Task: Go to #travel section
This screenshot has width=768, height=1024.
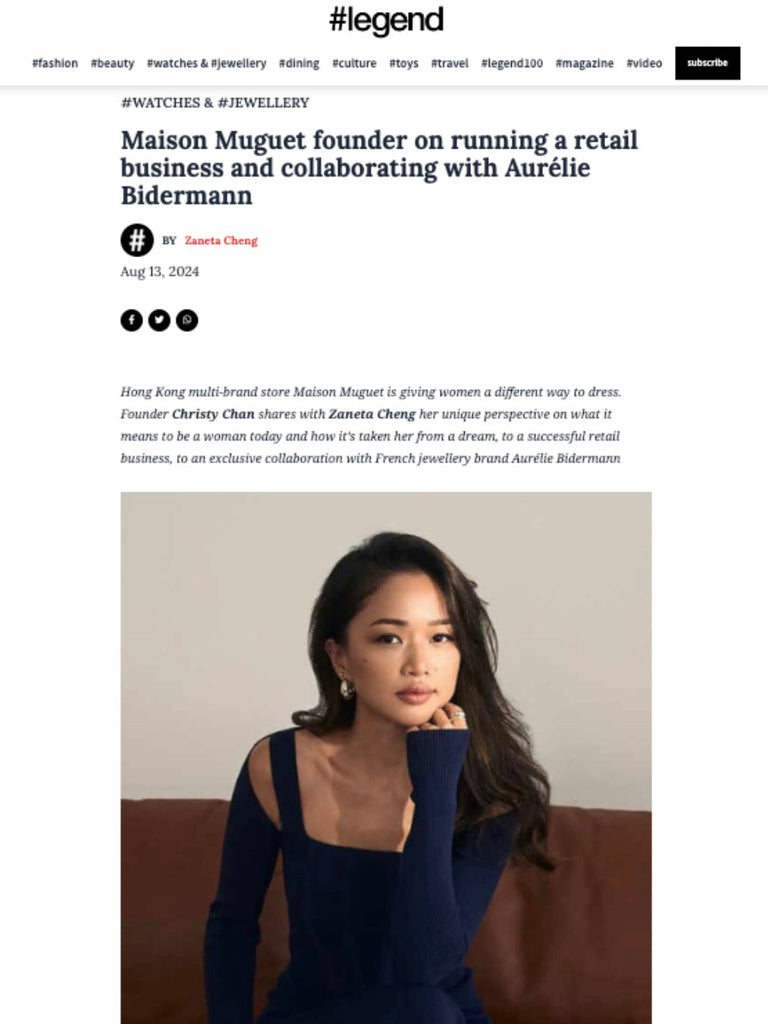Action: tap(449, 63)
